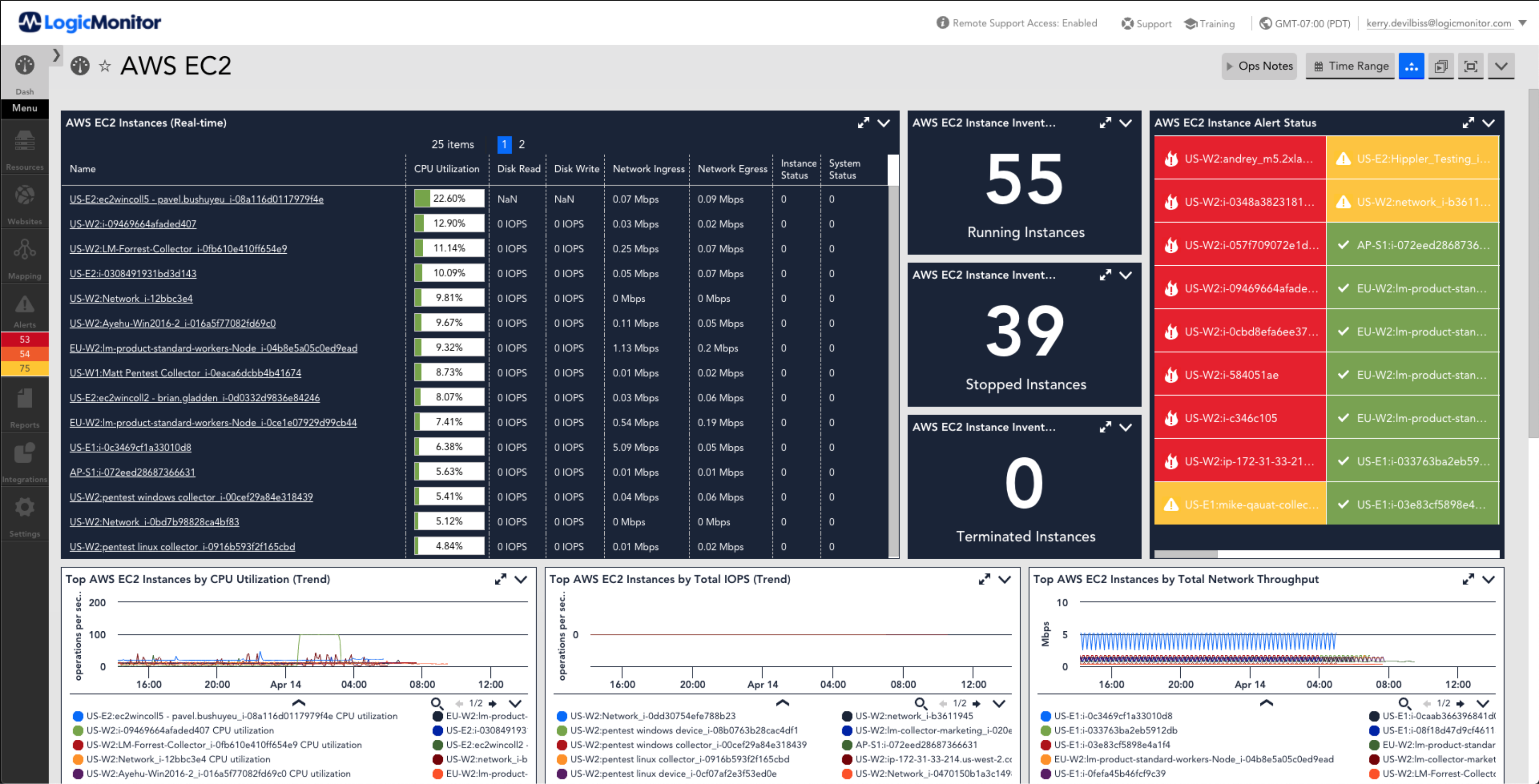Open the AWS EC2 Instance Alert Status widget menu chevron
This screenshot has height=784, width=1539.
1489,123
